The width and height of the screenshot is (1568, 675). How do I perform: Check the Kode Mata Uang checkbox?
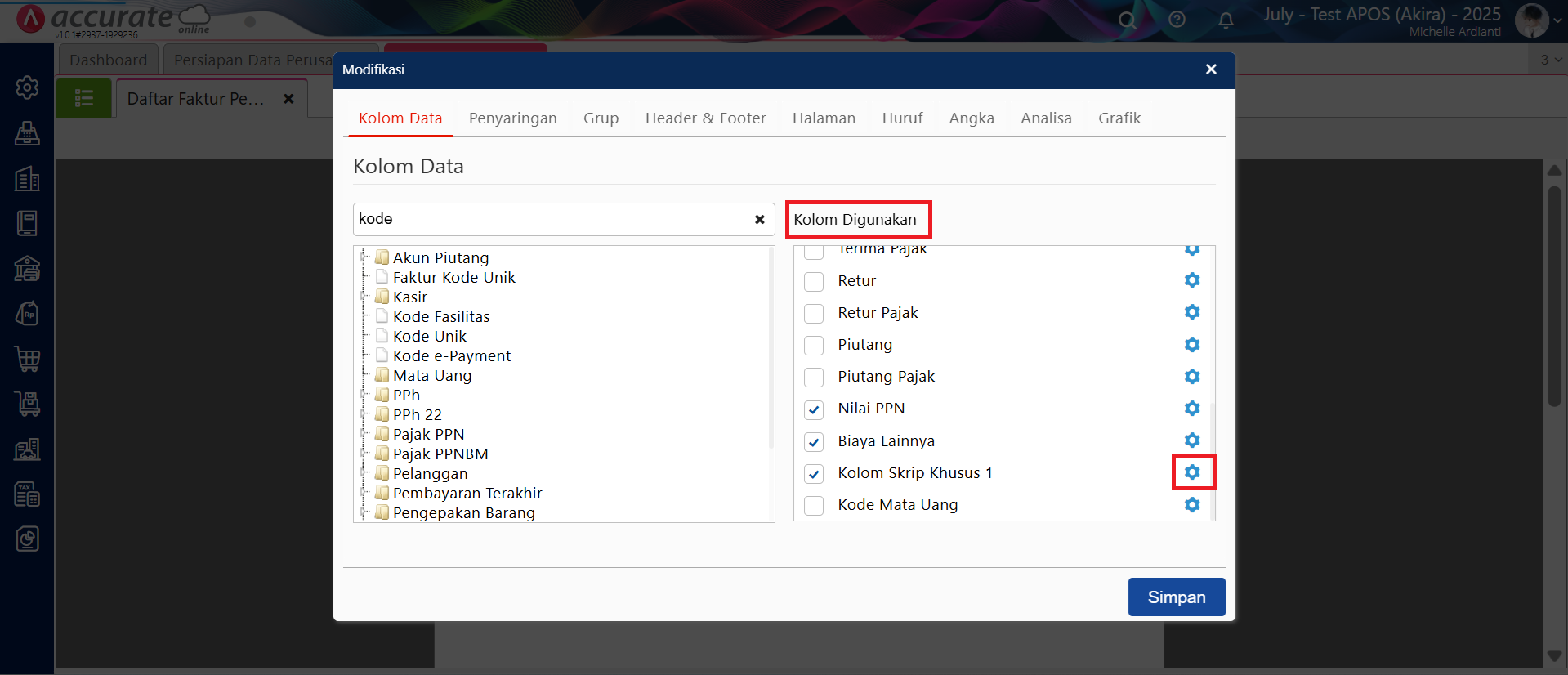(x=814, y=506)
